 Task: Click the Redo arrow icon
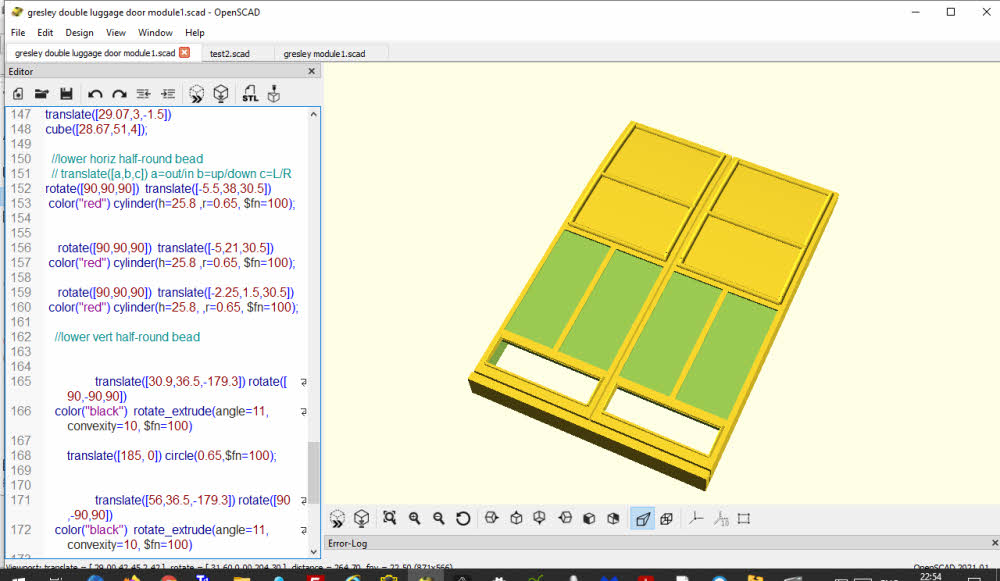pyautogui.click(x=119, y=93)
